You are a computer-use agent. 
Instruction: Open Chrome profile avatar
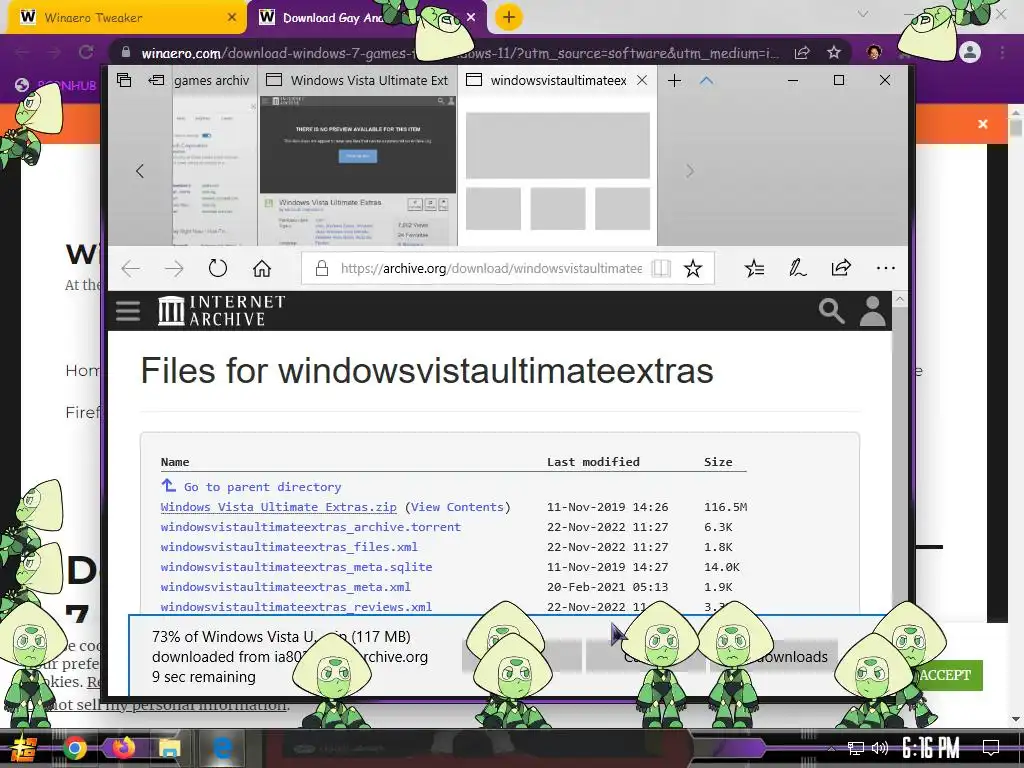[x=970, y=52]
